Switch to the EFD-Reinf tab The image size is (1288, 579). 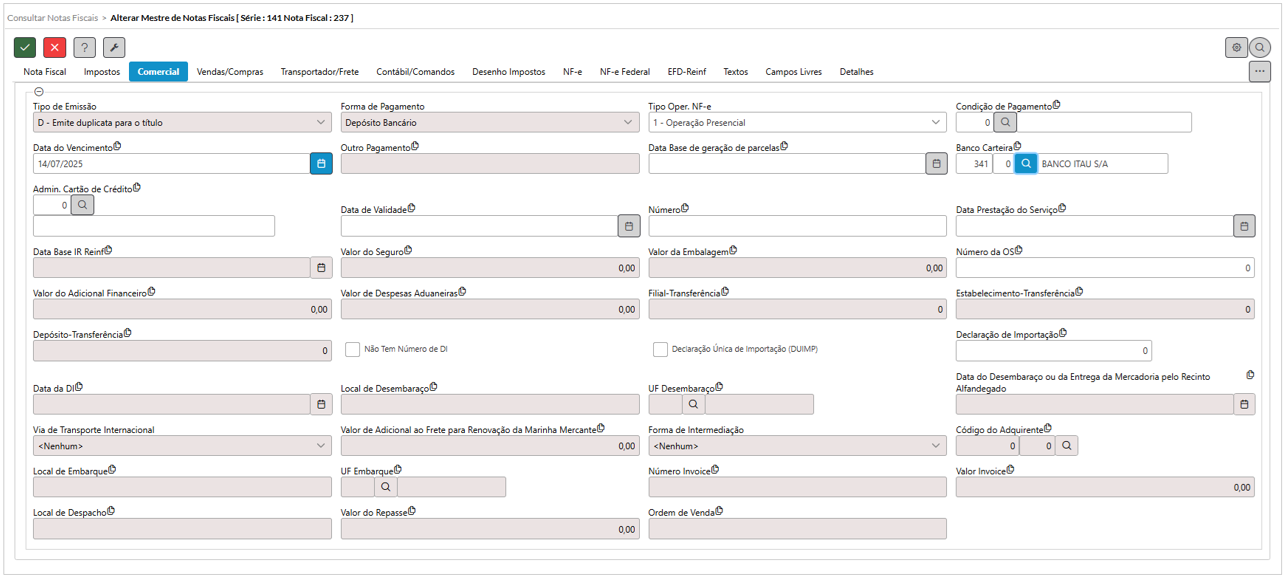pos(687,72)
